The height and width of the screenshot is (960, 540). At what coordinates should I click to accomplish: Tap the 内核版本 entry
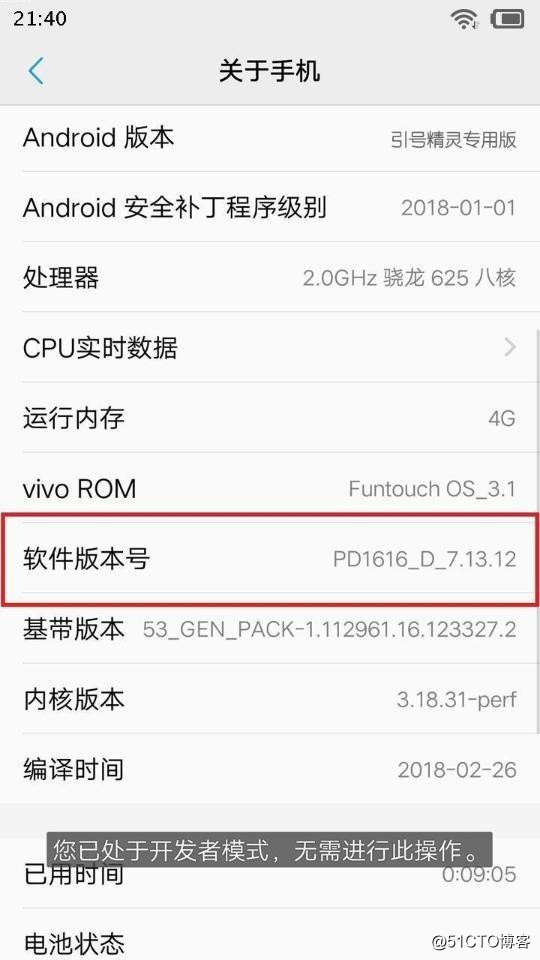click(x=270, y=699)
